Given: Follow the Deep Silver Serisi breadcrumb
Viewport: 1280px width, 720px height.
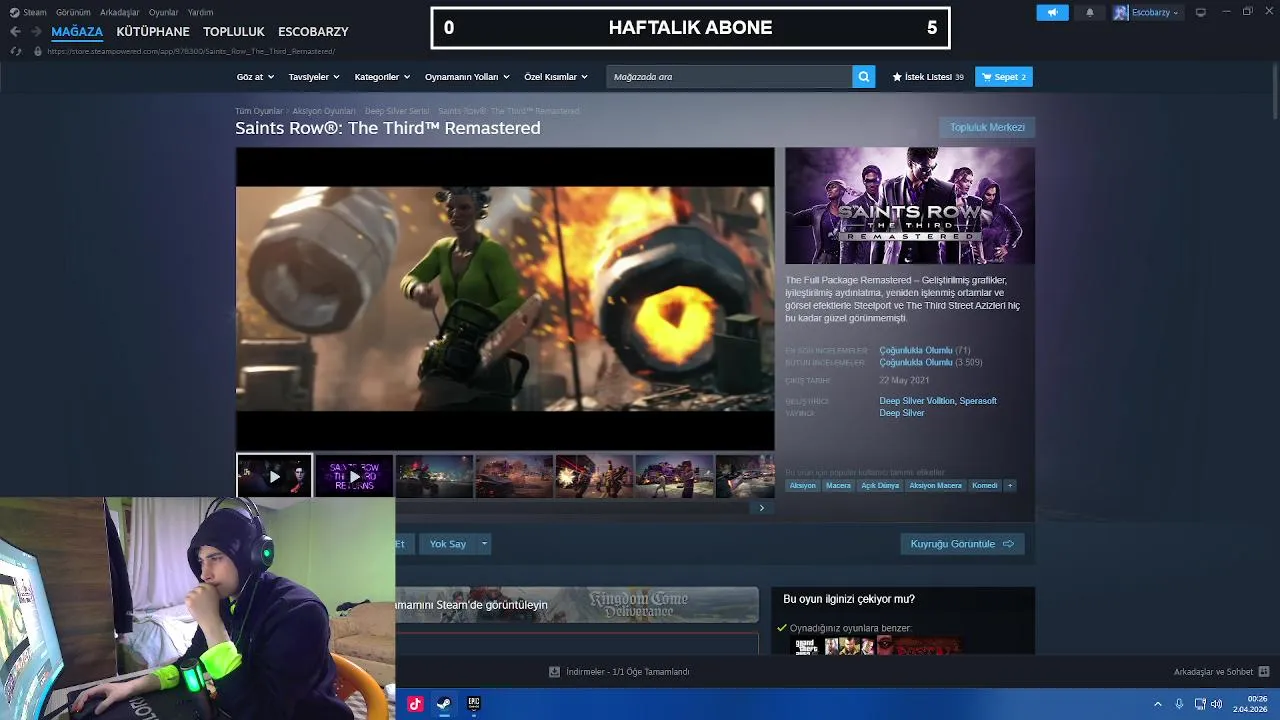Looking at the screenshot, I should 397,111.
